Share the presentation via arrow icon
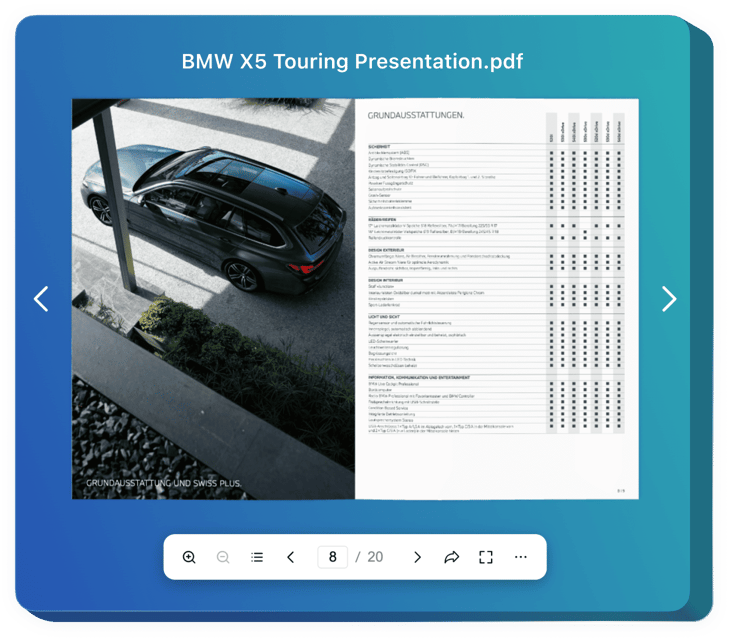 [x=451, y=557]
